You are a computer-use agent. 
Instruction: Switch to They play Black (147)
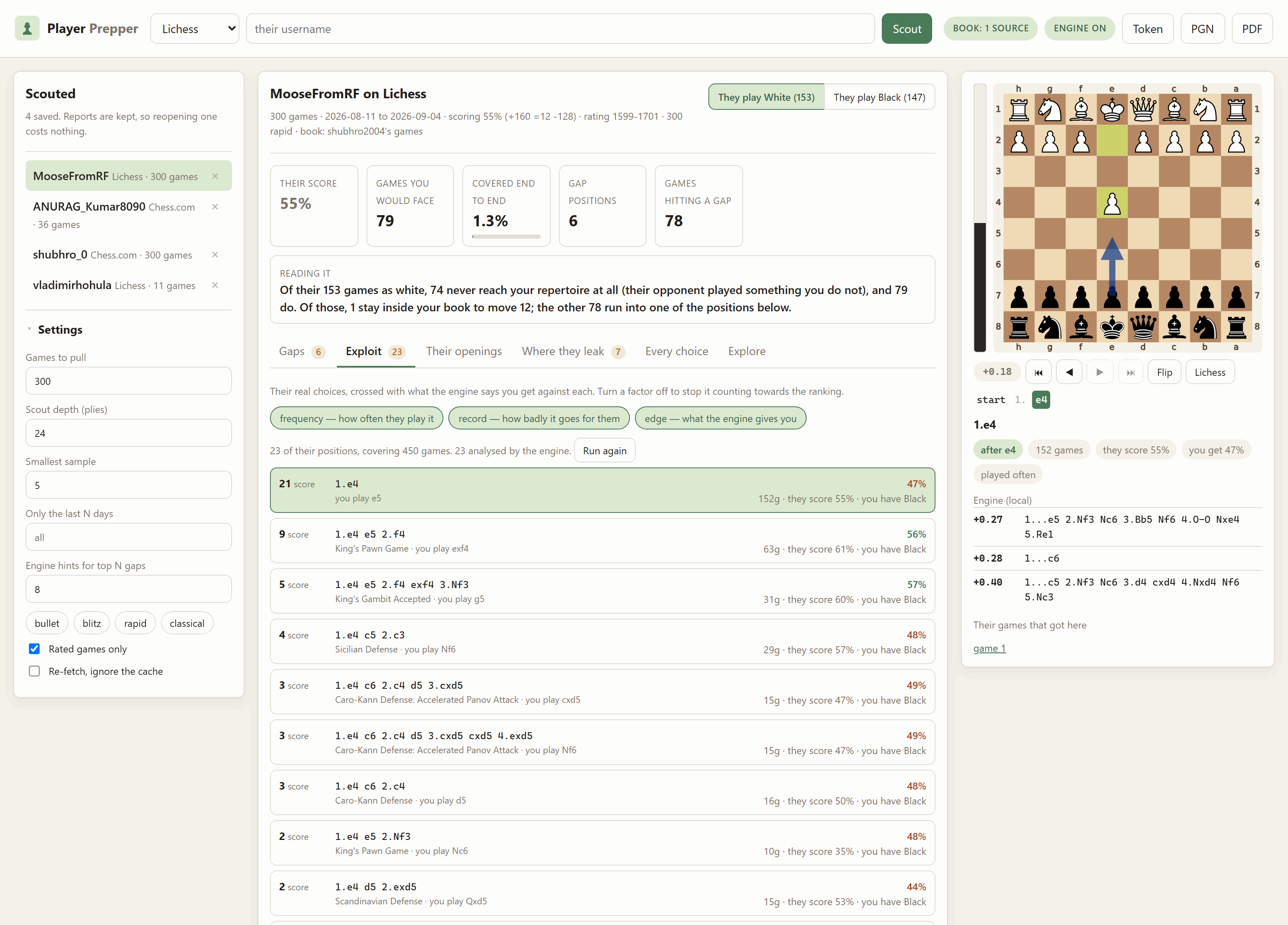tap(879, 97)
